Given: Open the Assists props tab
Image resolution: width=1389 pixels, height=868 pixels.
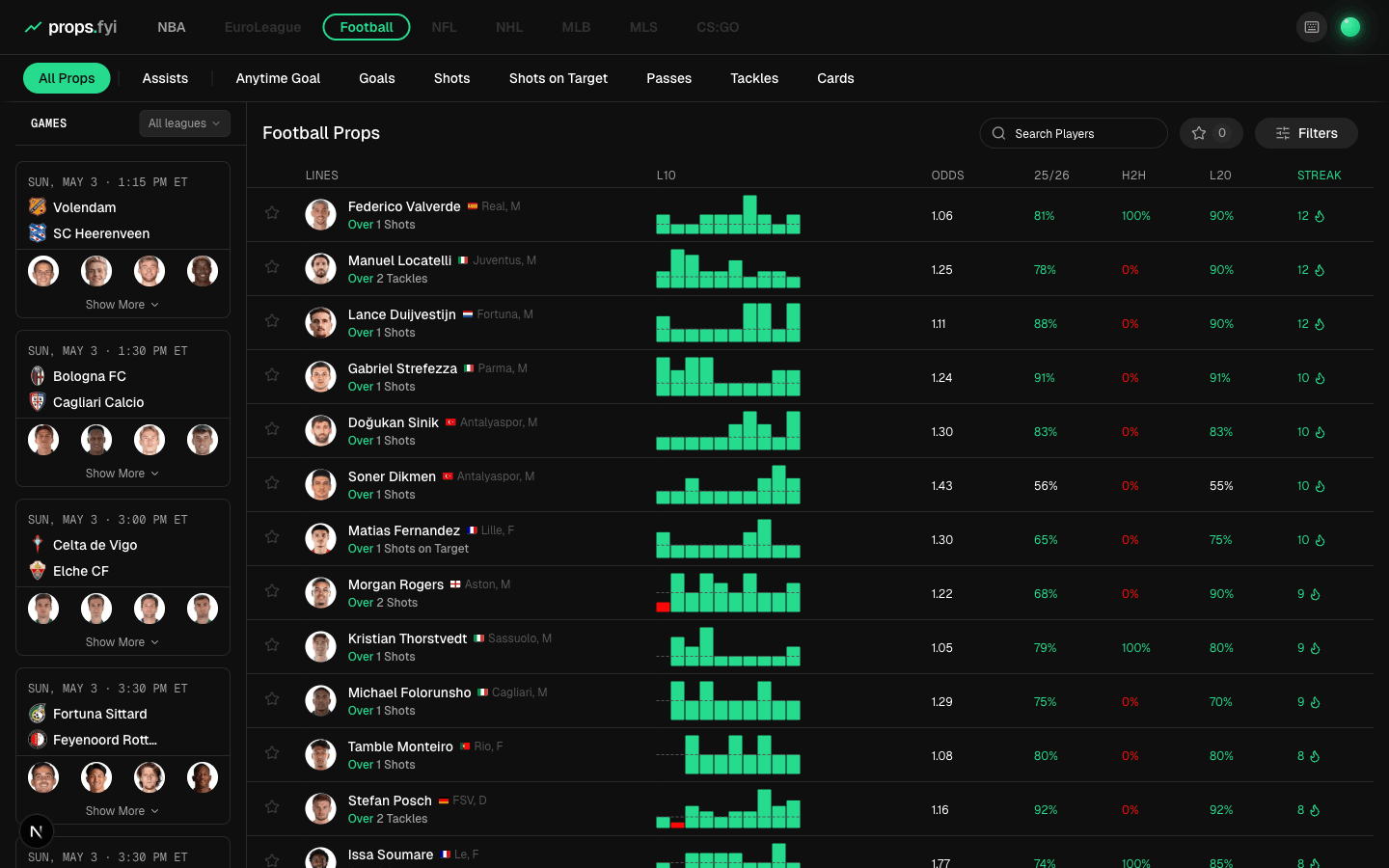Looking at the screenshot, I should 165,78.
